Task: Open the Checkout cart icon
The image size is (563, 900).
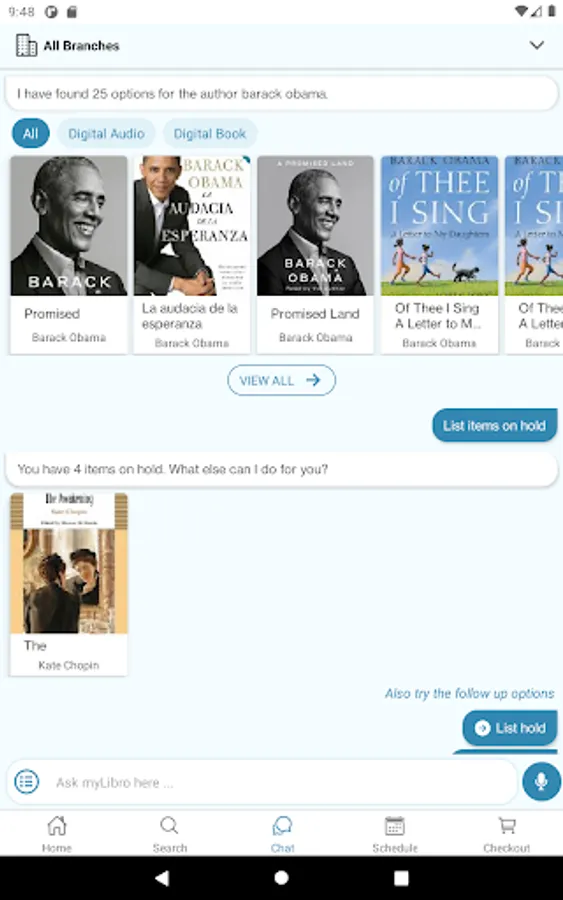Action: click(506, 826)
